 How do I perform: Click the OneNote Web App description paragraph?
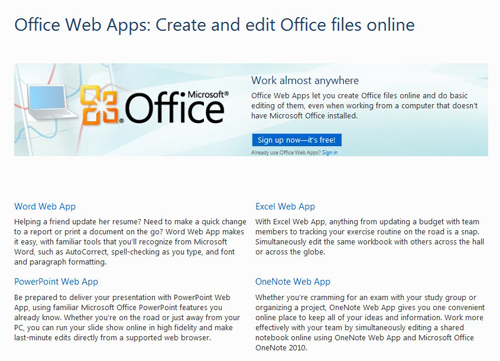370,322
